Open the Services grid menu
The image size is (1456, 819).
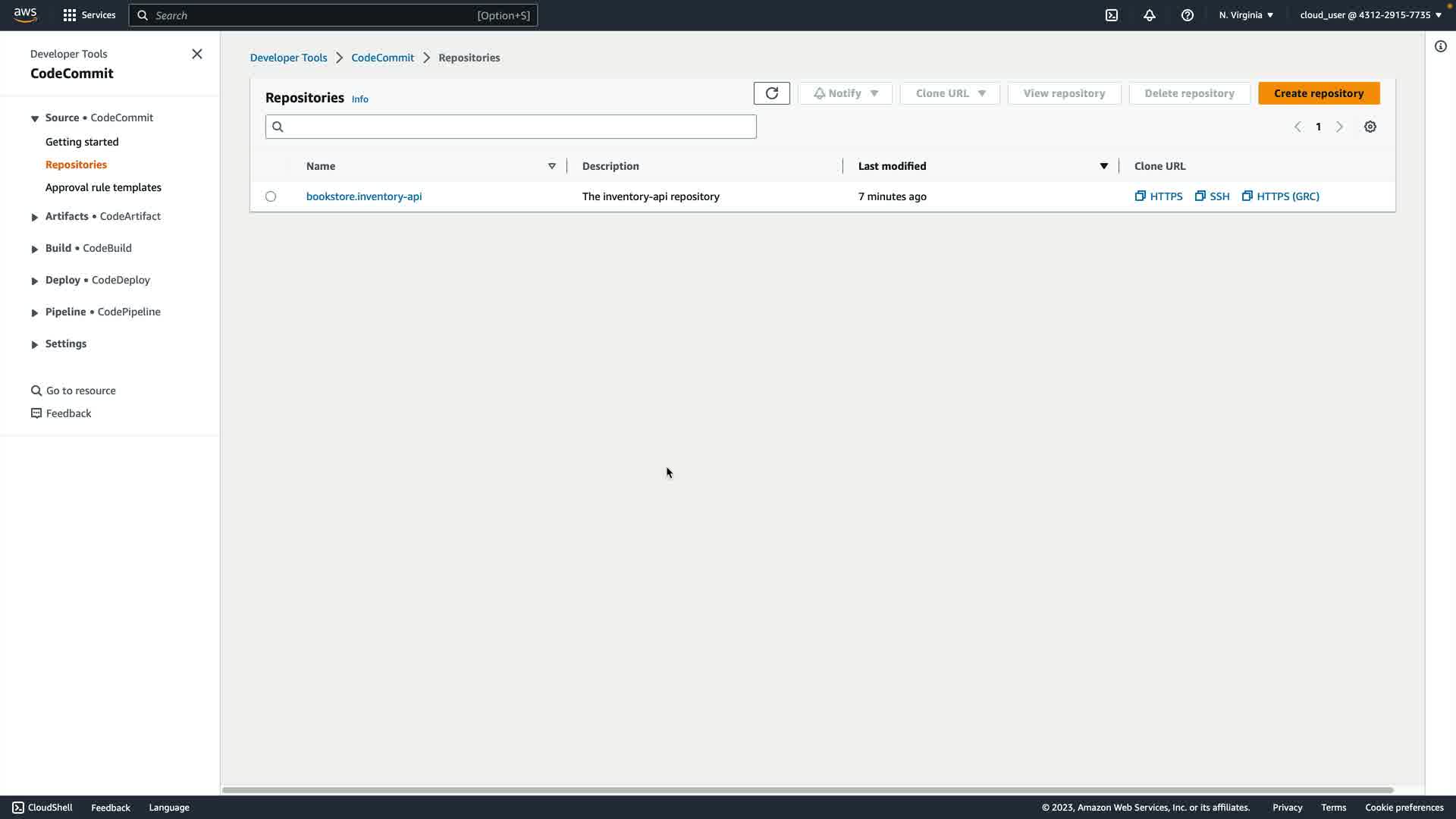[x=89, y=15]
